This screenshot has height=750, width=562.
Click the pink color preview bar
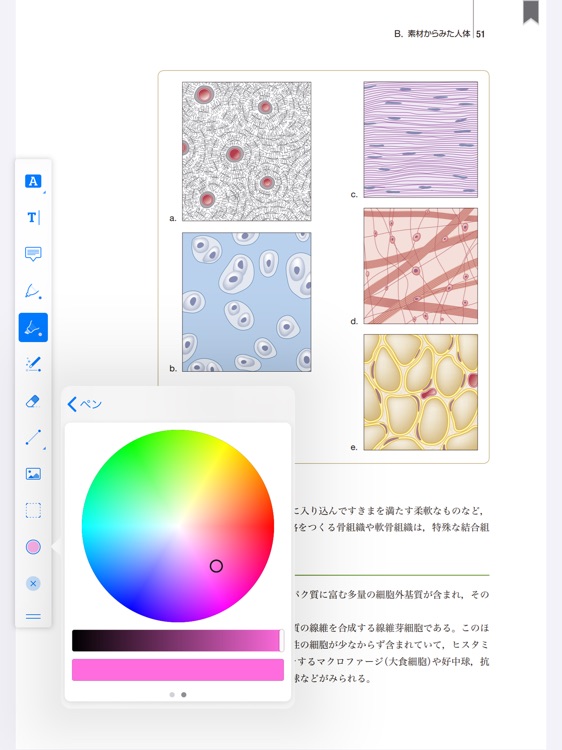tap(178, 670)
